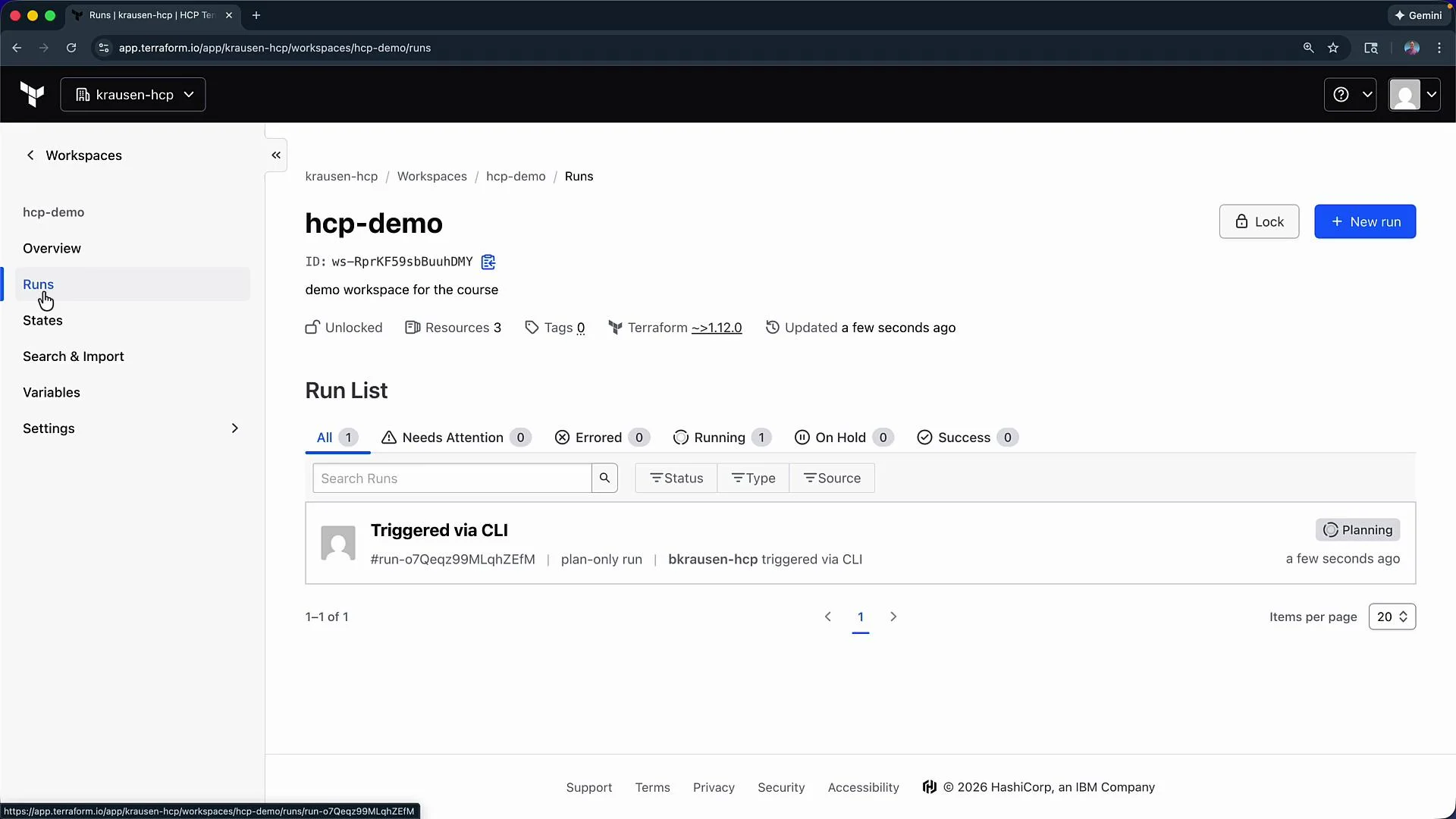This screenshot has width=1456, height=819.
Task: Click run ID #run-o7Qeqz99MLqhZEfM
Action: pyautogui.click(x=453, y=560)
